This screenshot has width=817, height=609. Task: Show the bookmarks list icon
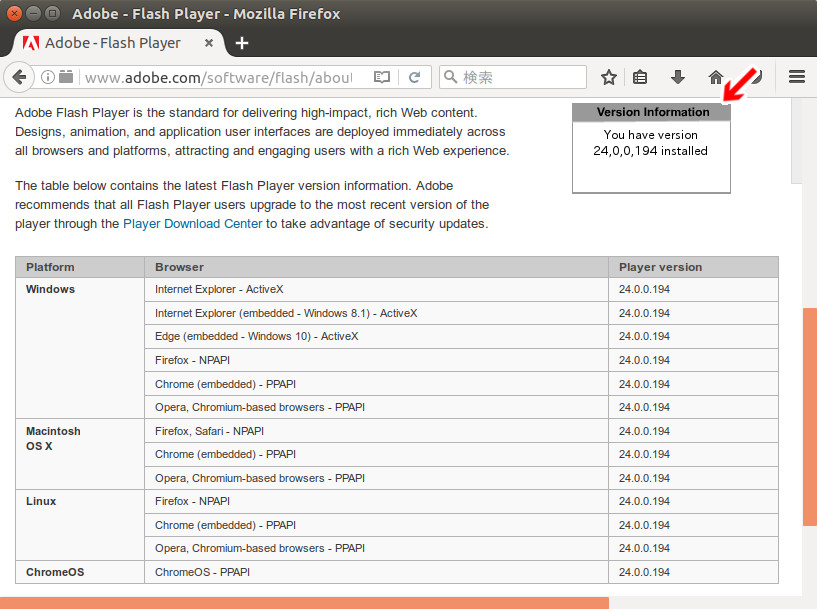click(640, 76)
